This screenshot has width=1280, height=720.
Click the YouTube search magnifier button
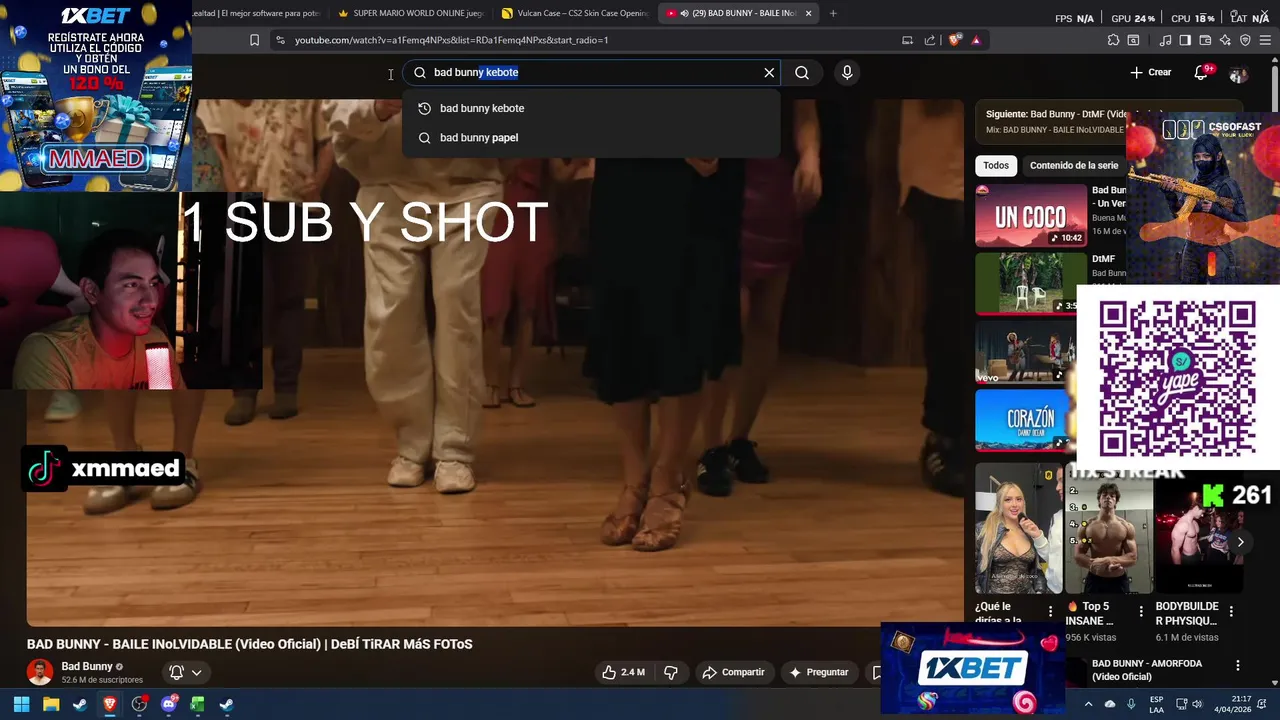click(x=802, y=72)
